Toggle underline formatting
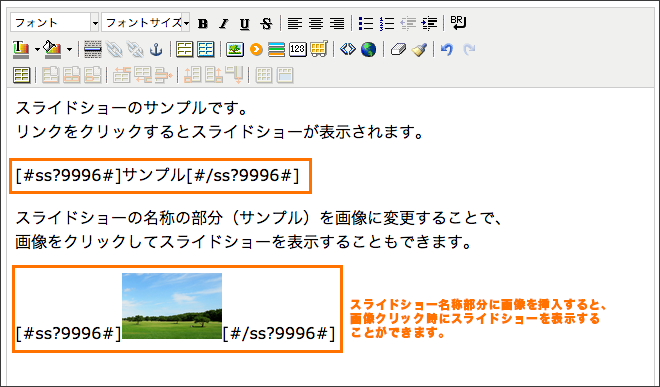 click(x=245, y=24)
